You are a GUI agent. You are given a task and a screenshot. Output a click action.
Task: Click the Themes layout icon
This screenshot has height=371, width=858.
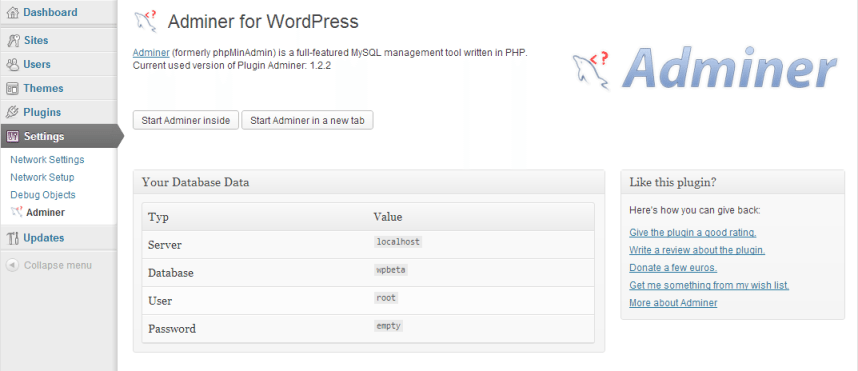[x=13, y=89]
